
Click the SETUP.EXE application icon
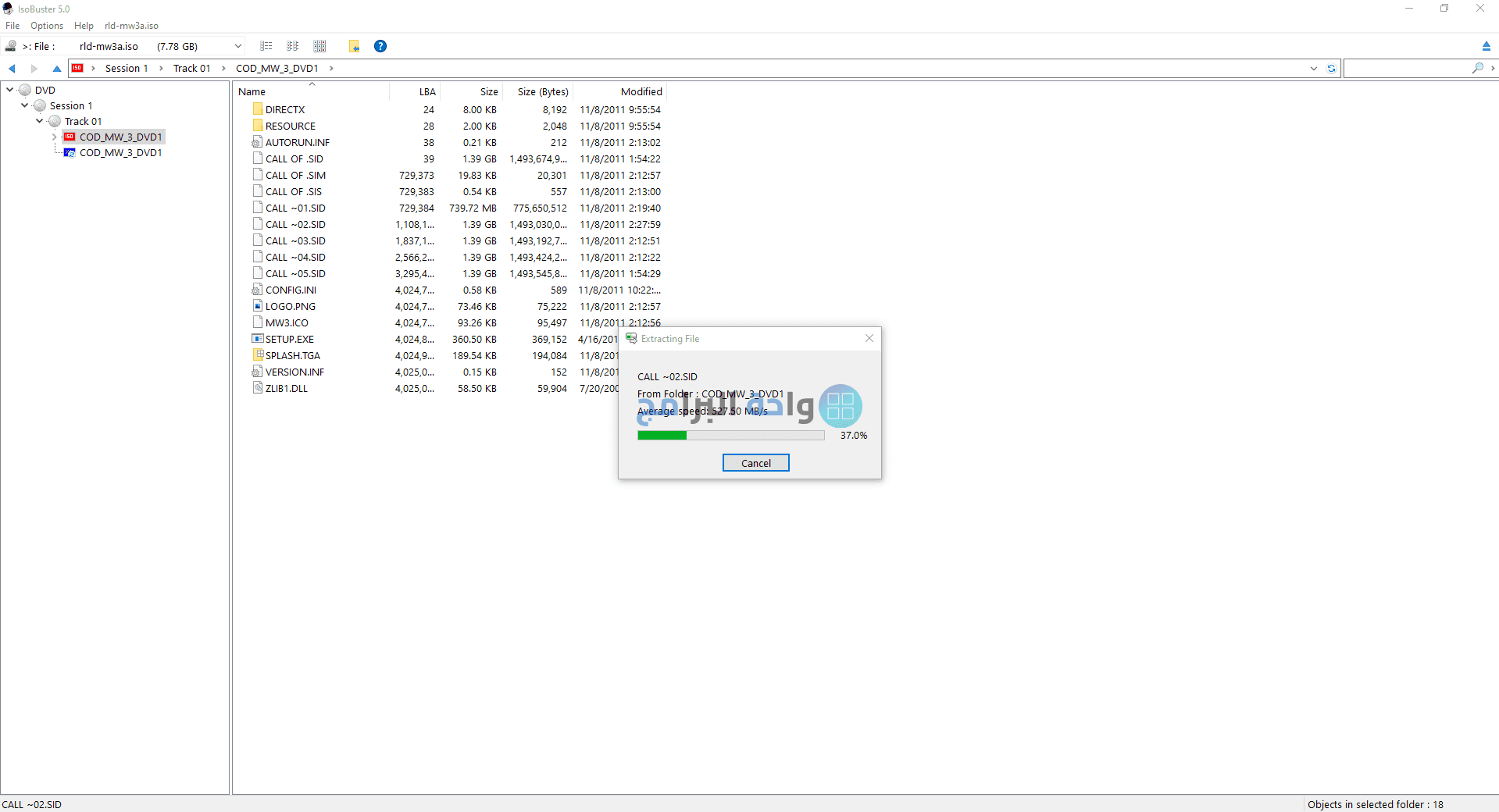tap(257, 339)
